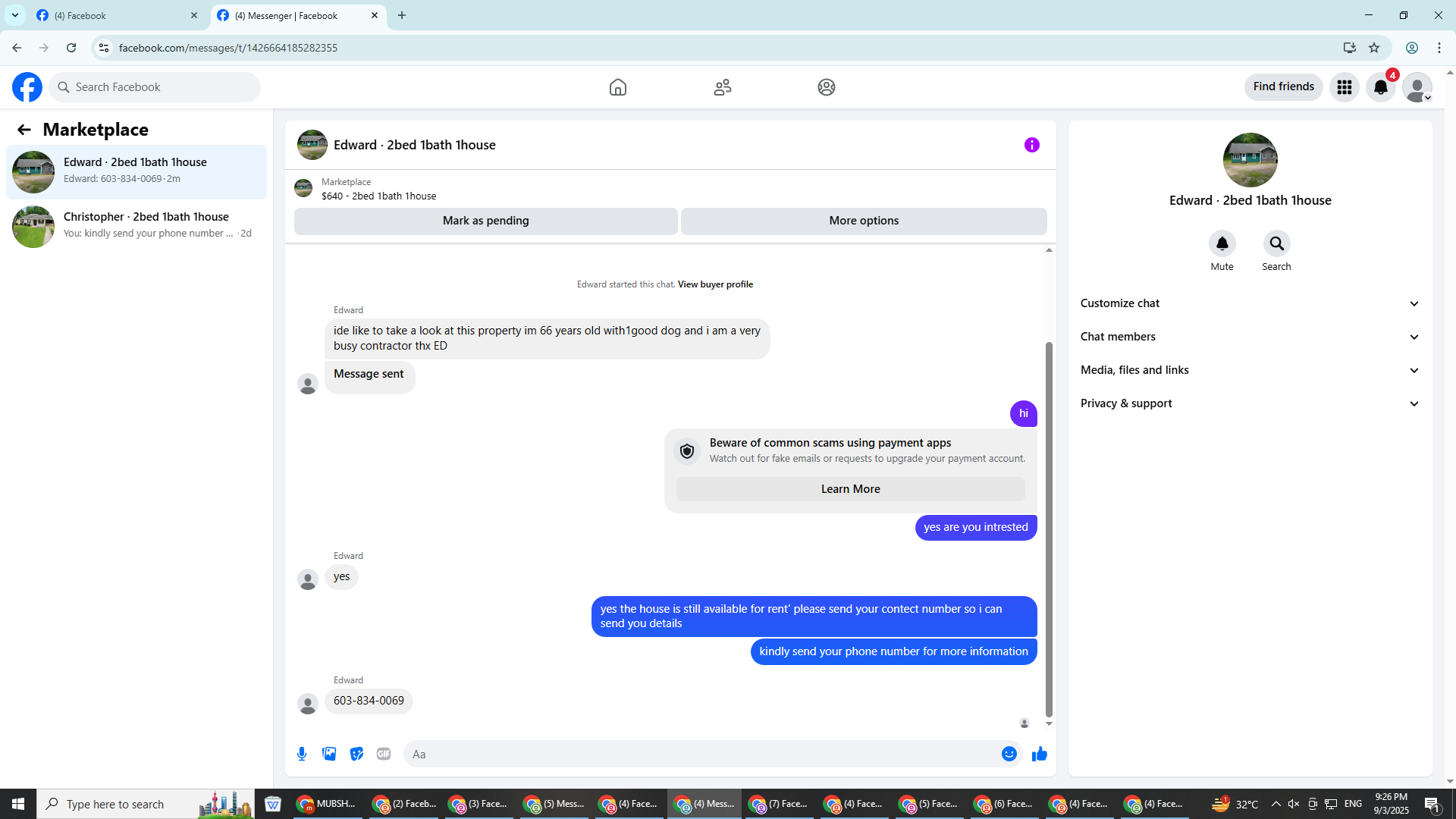1456x819 pixels.
Task: Open the Edward chat in the list
Action: [136, 171]
